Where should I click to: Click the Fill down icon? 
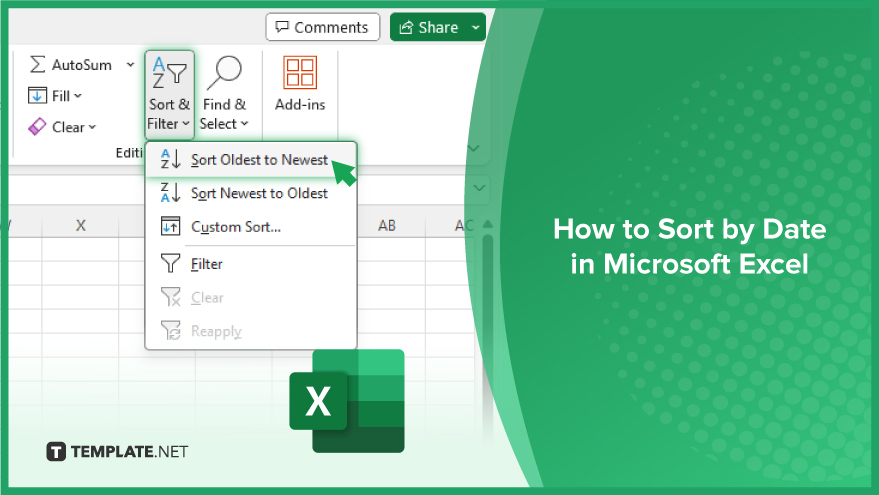coord(37,96)
